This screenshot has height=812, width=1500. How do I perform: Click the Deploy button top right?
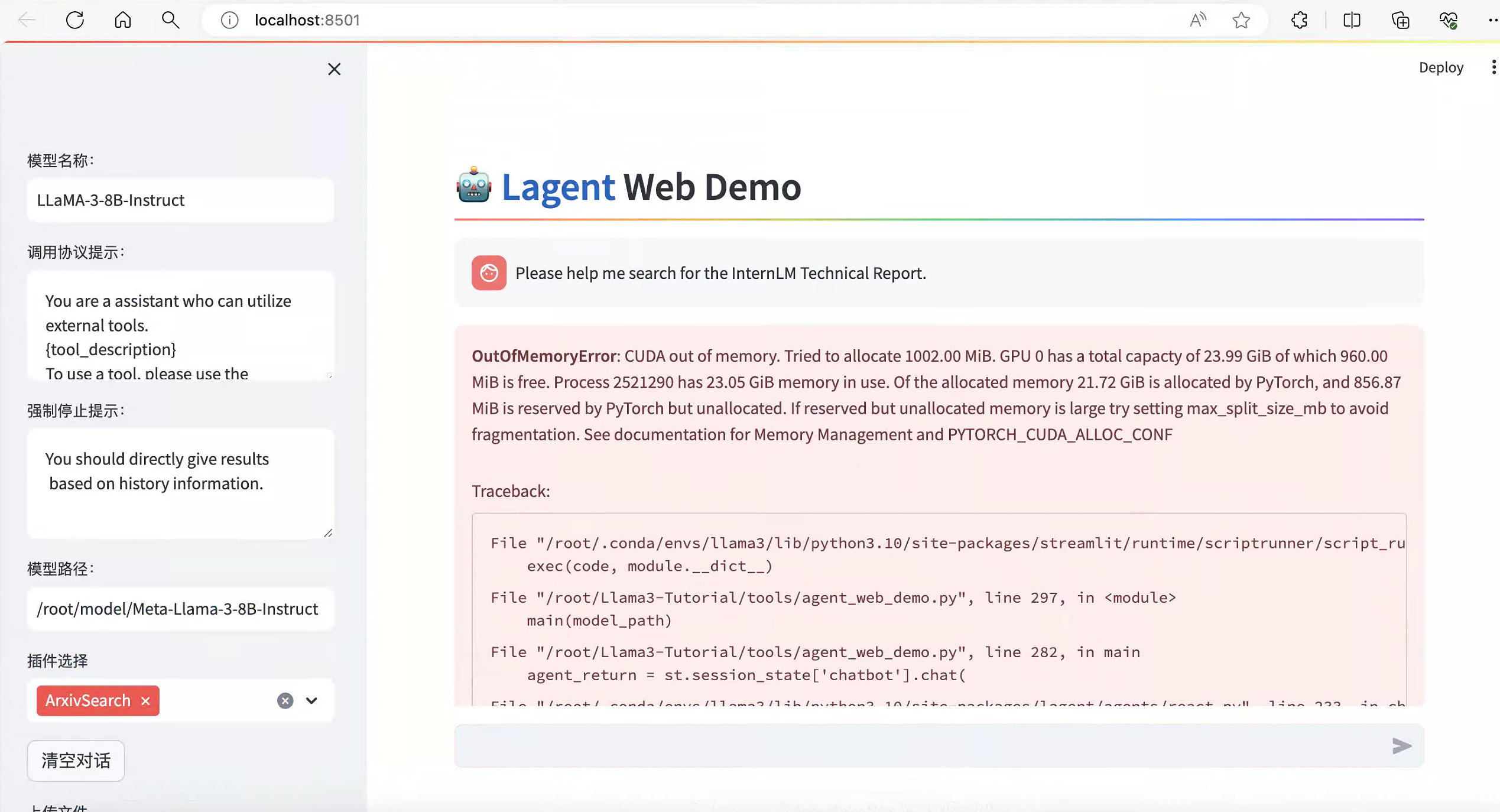click(x=1440, y=67)
